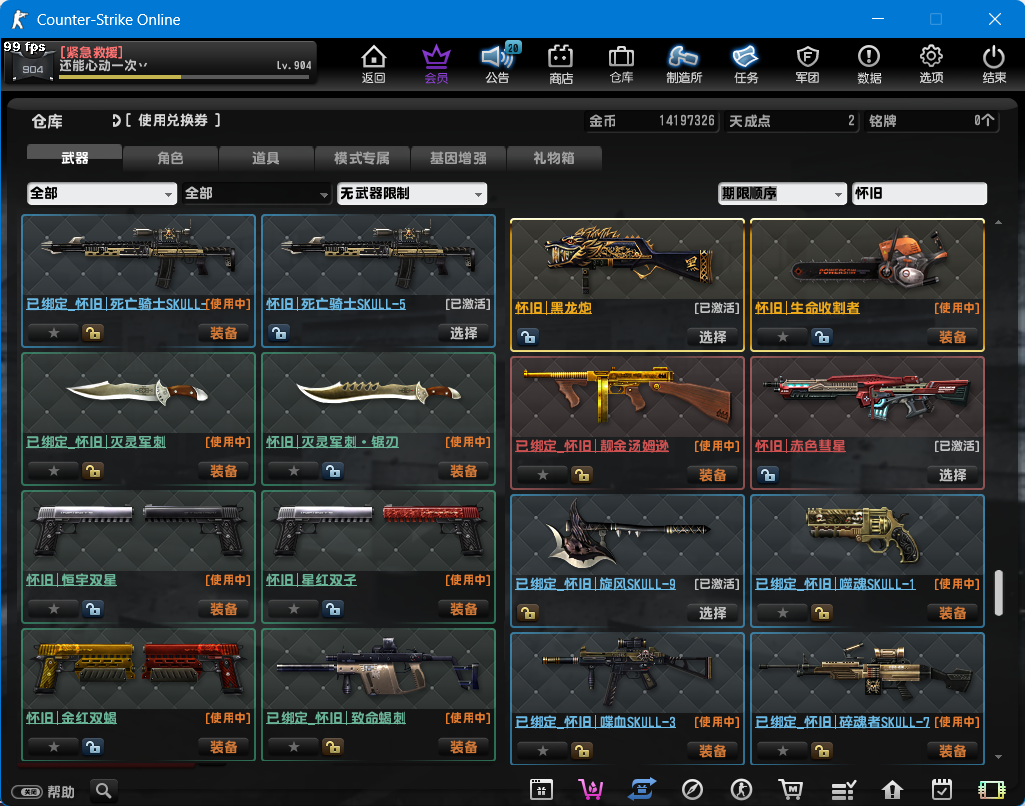The width and height of the screenshot is (1025, 806).
Task: Open the first 全部 category dropdown
Action: pos(102,193)
